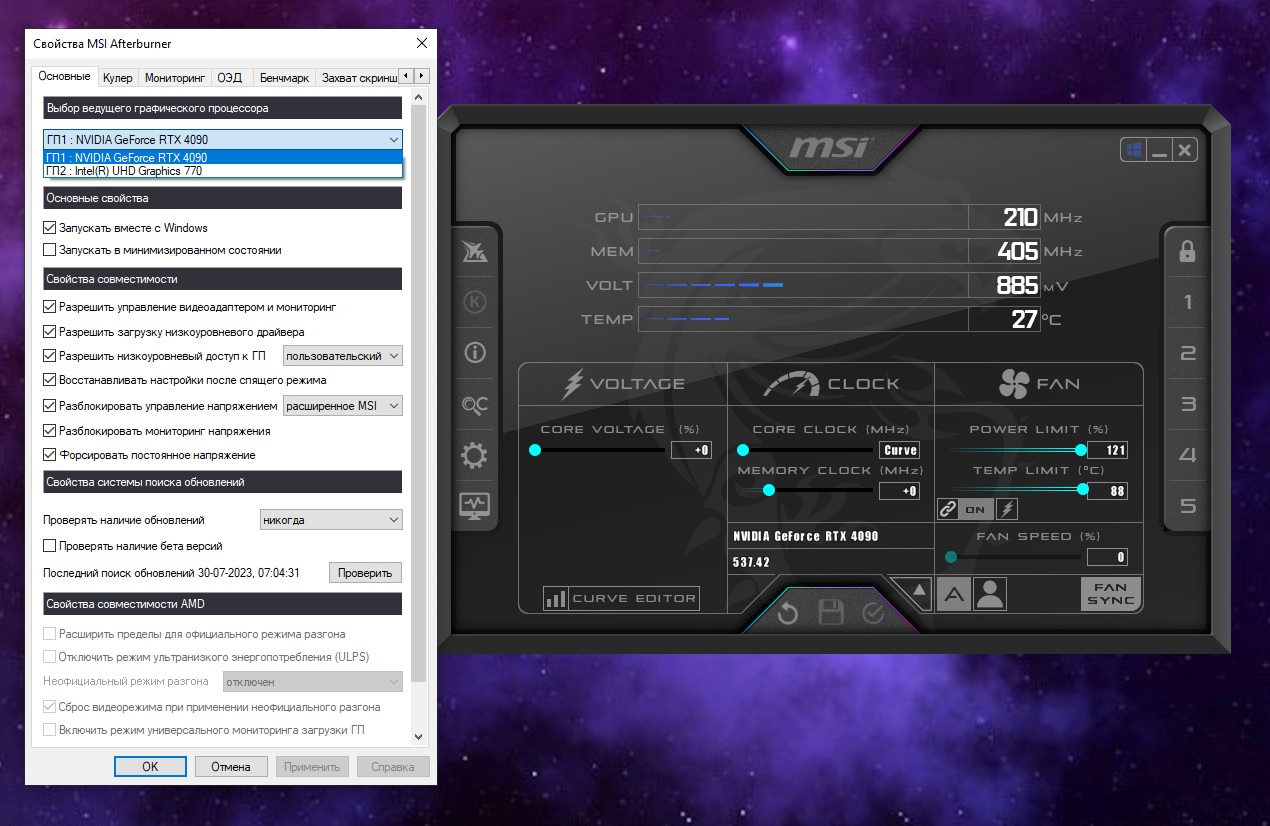Switch to the 'ОЭД' tab
1270x826 pixels.
click(x=230, y=77)
